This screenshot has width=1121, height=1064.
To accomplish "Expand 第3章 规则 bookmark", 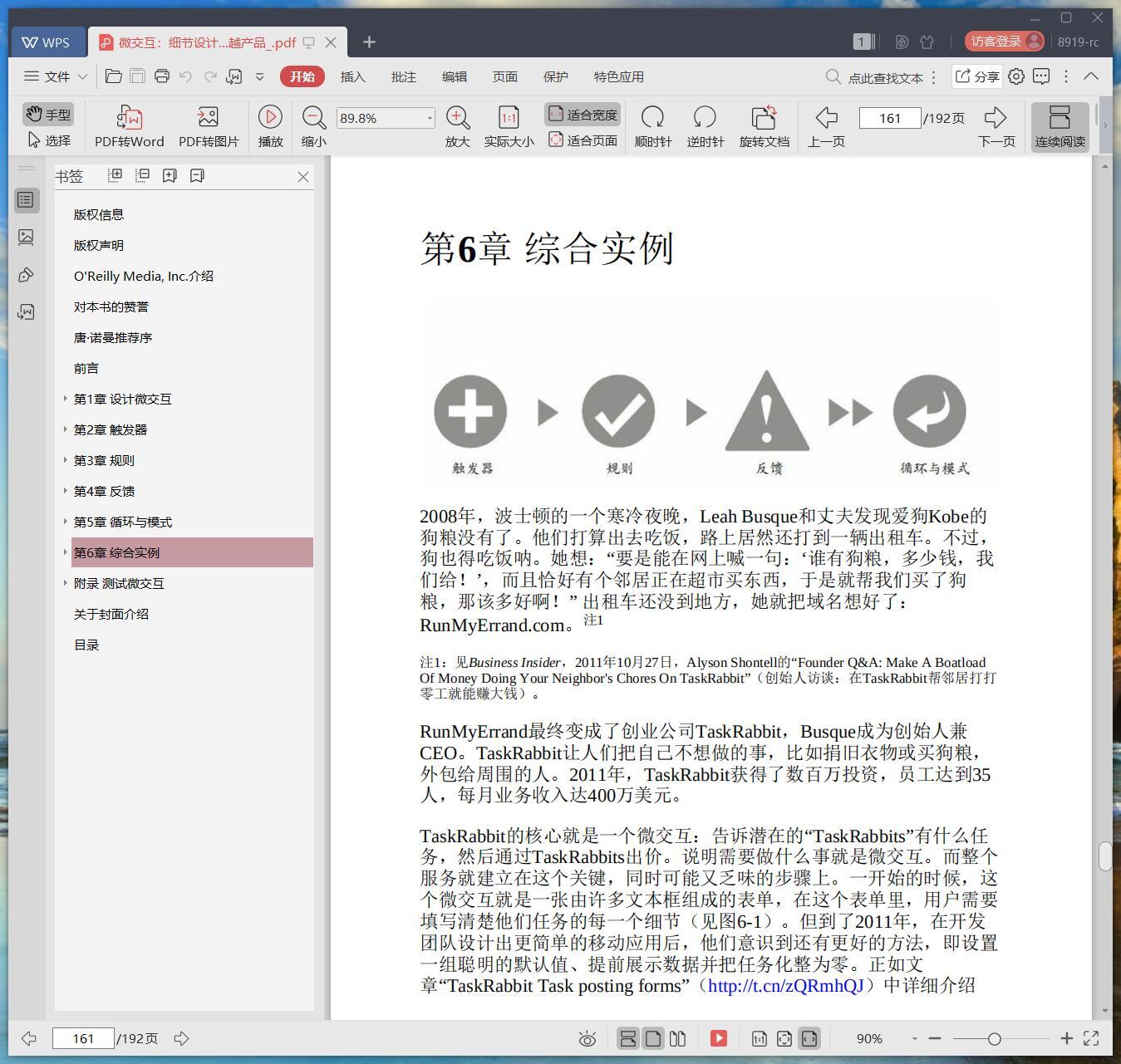I will point(65,460).
